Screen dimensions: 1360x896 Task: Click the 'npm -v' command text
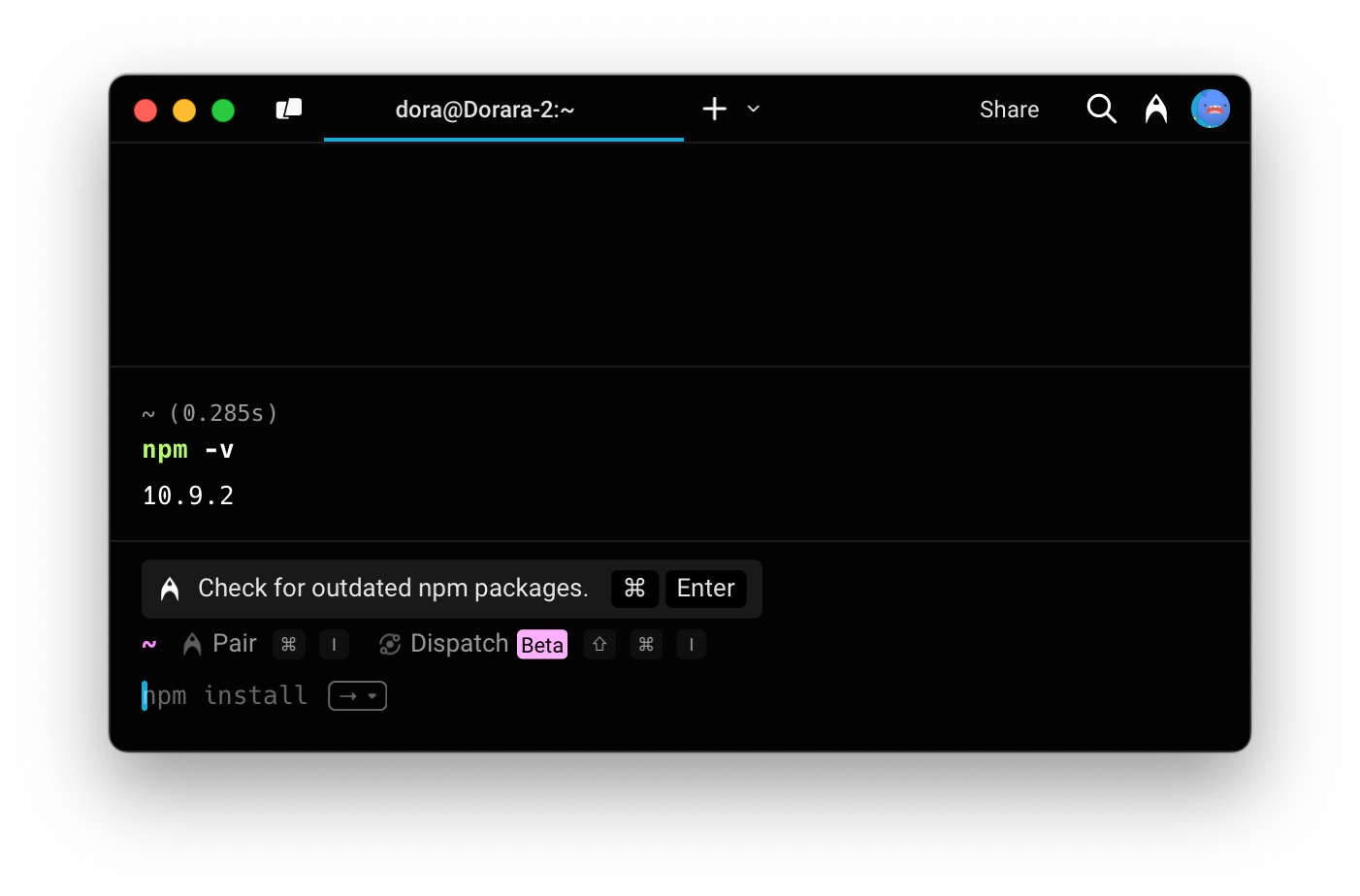[188, 450]
